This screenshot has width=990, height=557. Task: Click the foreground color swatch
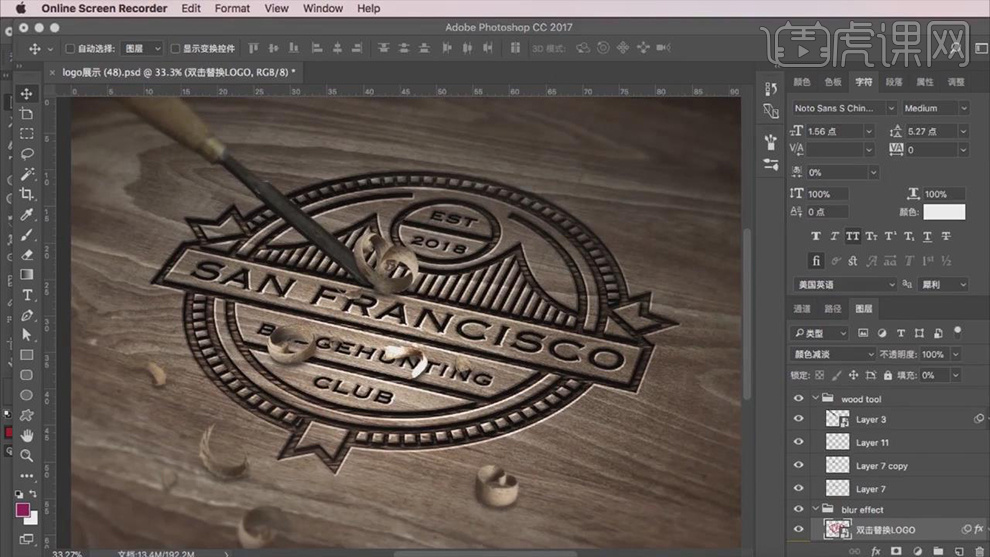point(22,510)
